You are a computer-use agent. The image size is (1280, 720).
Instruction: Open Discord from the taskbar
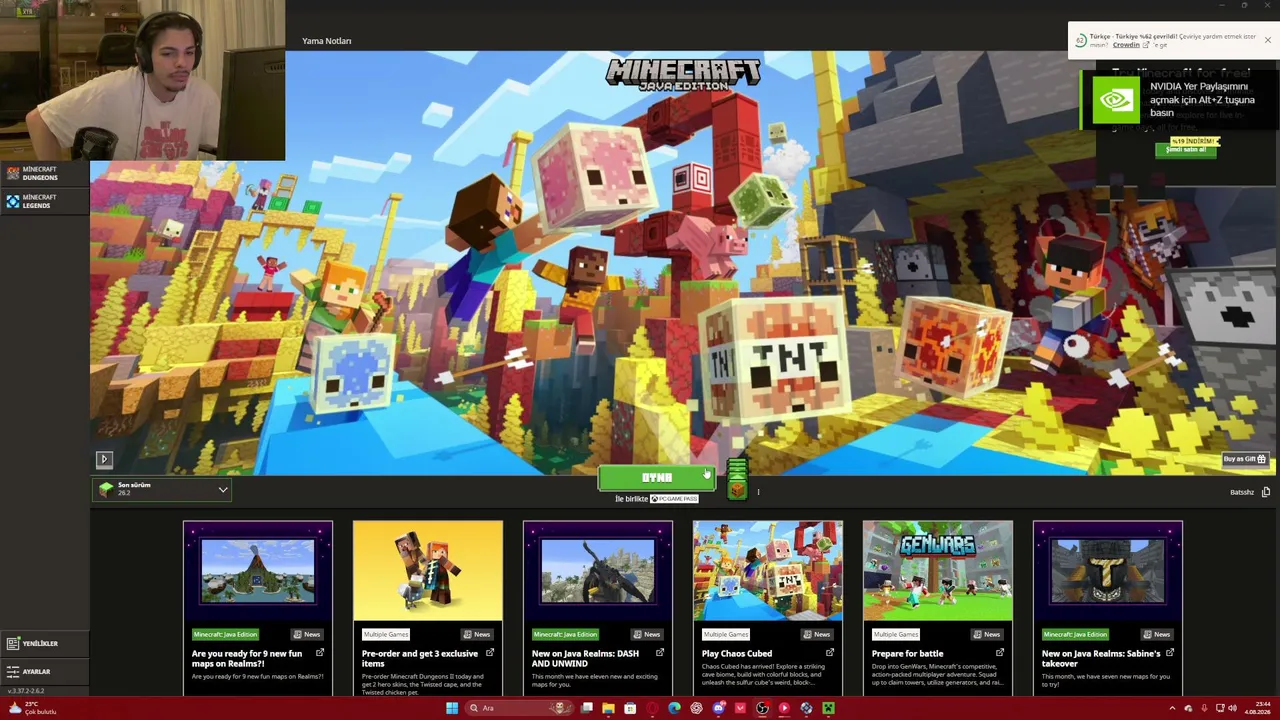click(x=718, y=708)
